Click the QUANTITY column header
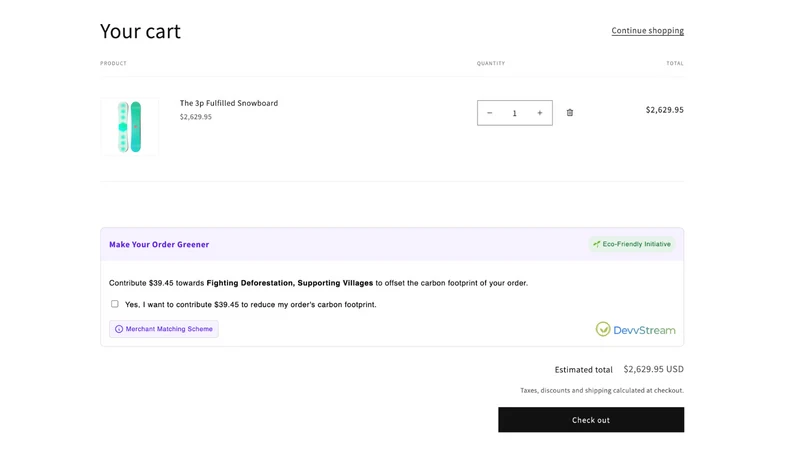 tap(491, 63)
